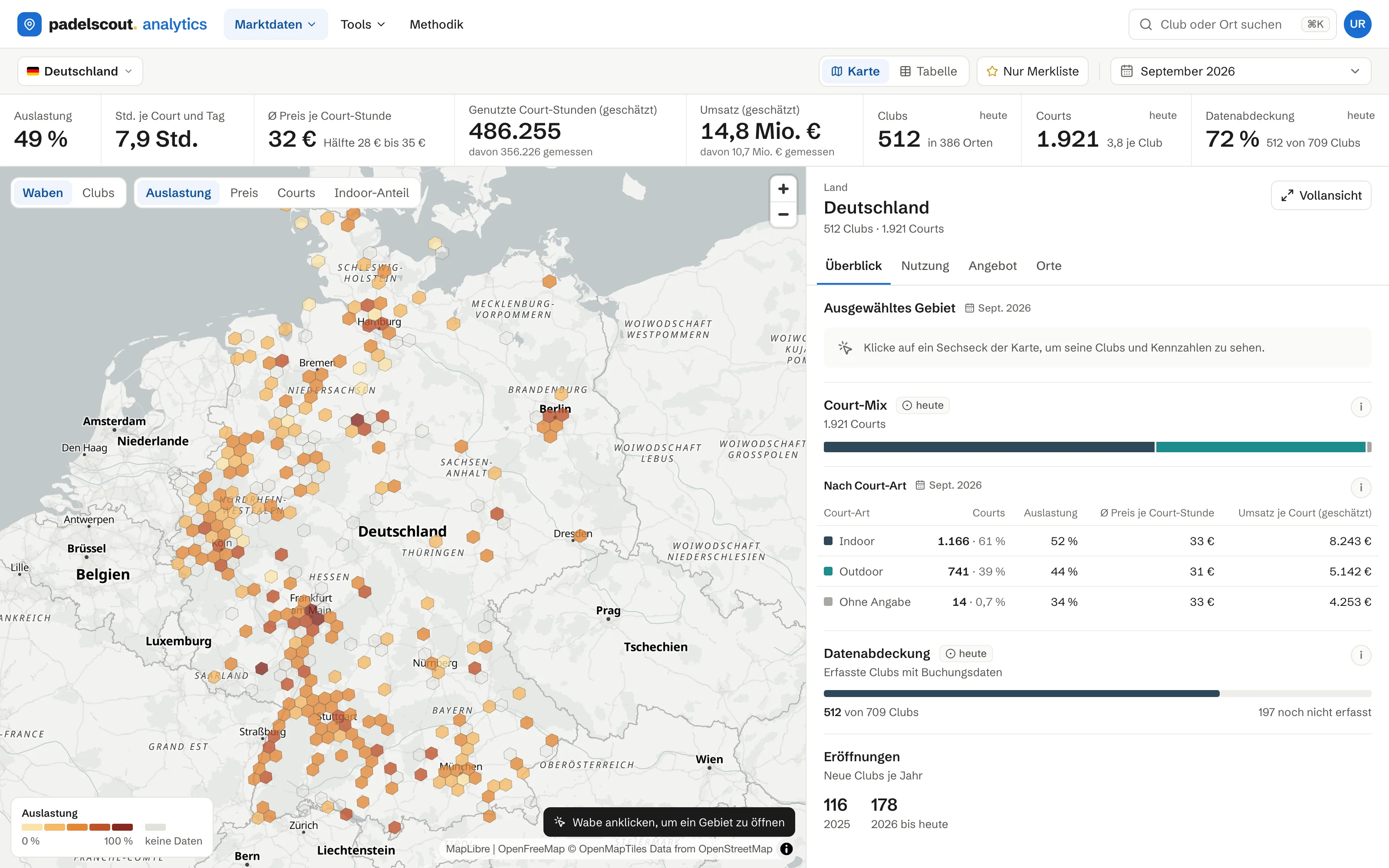Open Datenabdeckung section info icon
This screenshot has width=1389, height=868.
1361,655
